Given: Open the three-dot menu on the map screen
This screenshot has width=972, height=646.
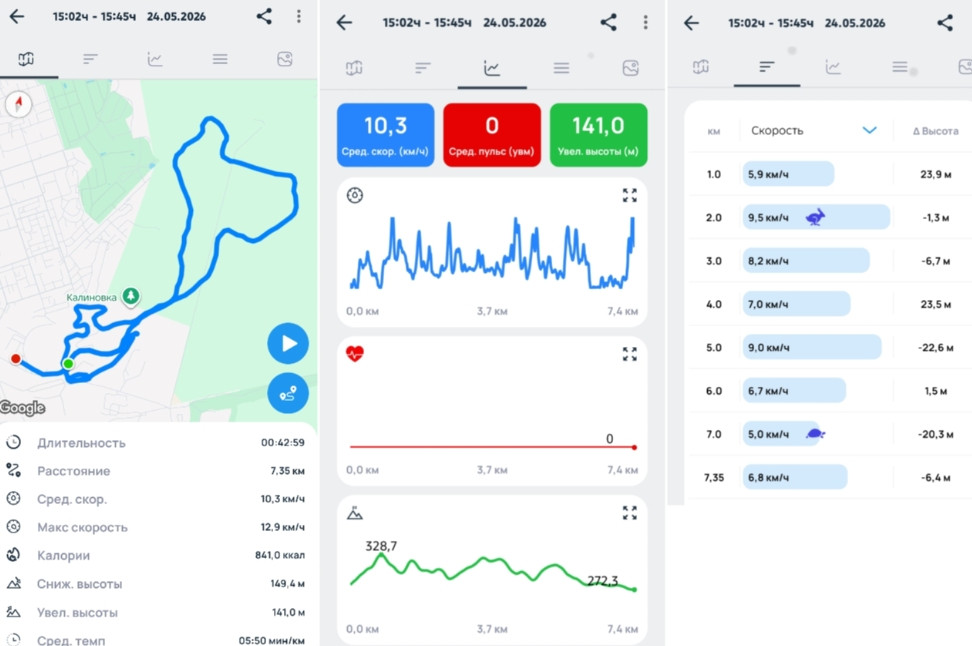Looking at the screenshot, I should [x=299, y=16].
